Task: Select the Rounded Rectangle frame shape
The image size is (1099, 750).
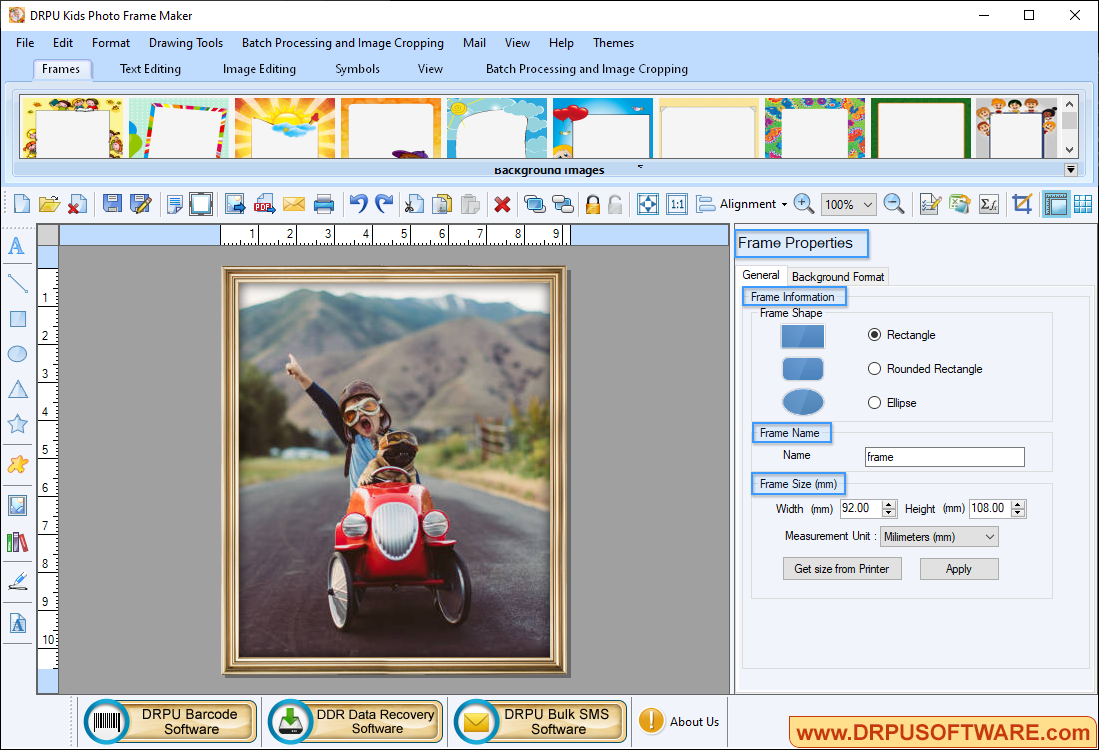Action: [x=874, y=368]
